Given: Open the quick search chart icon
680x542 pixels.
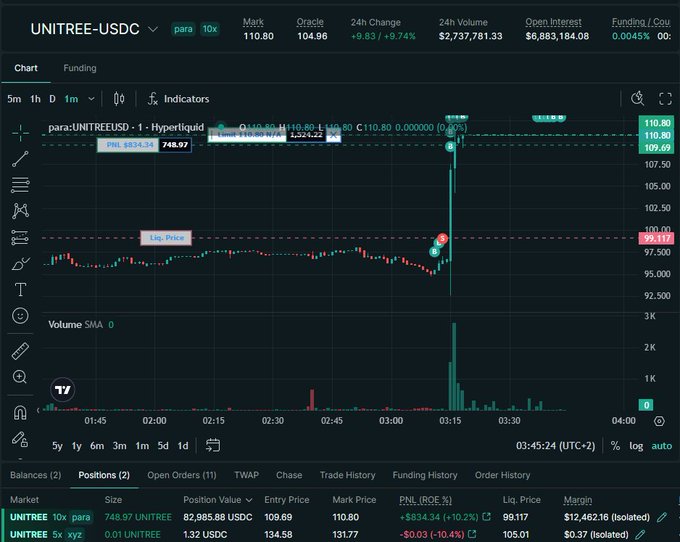Looking at the screenshot, I should pyautogui.click(x=638, y=98).
